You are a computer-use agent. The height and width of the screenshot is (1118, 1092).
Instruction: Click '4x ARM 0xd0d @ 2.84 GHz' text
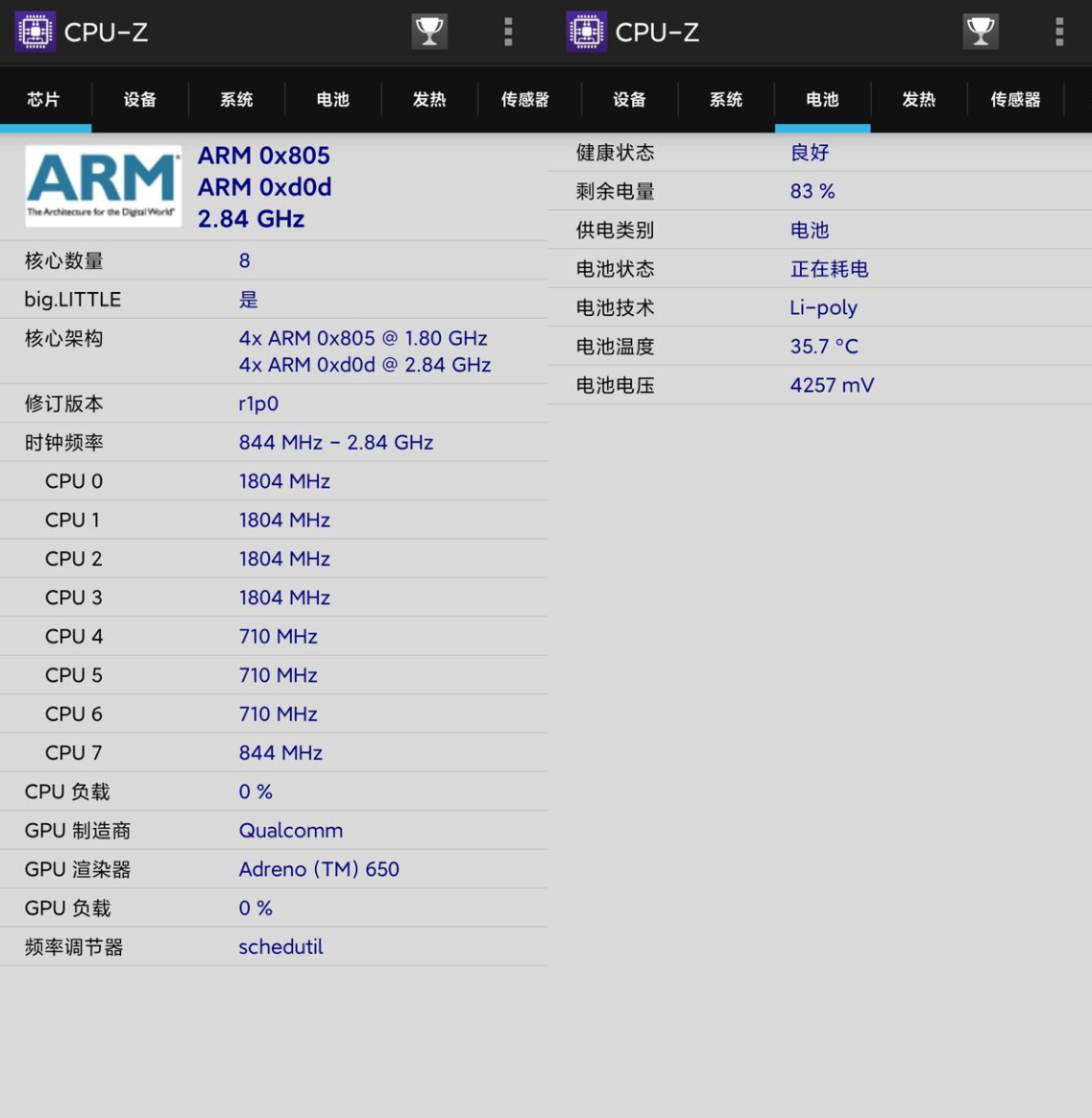click(x=365, y=365)
